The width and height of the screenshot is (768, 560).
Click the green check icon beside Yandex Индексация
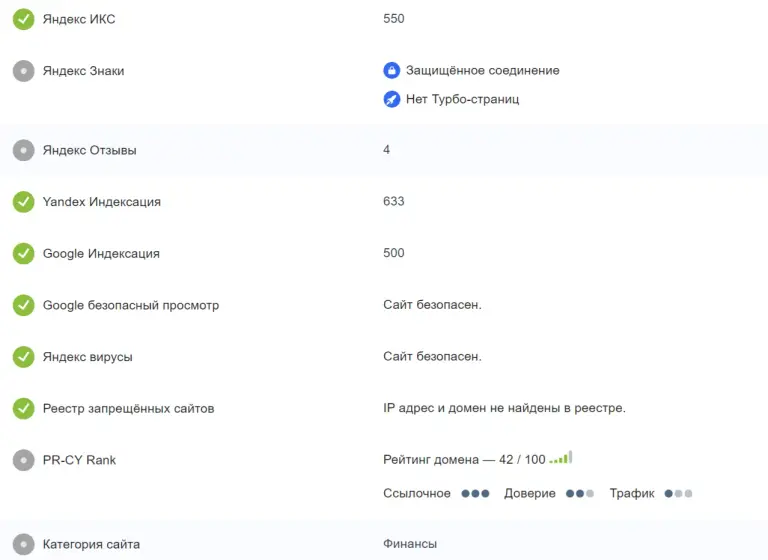click(x=24, y=202)
